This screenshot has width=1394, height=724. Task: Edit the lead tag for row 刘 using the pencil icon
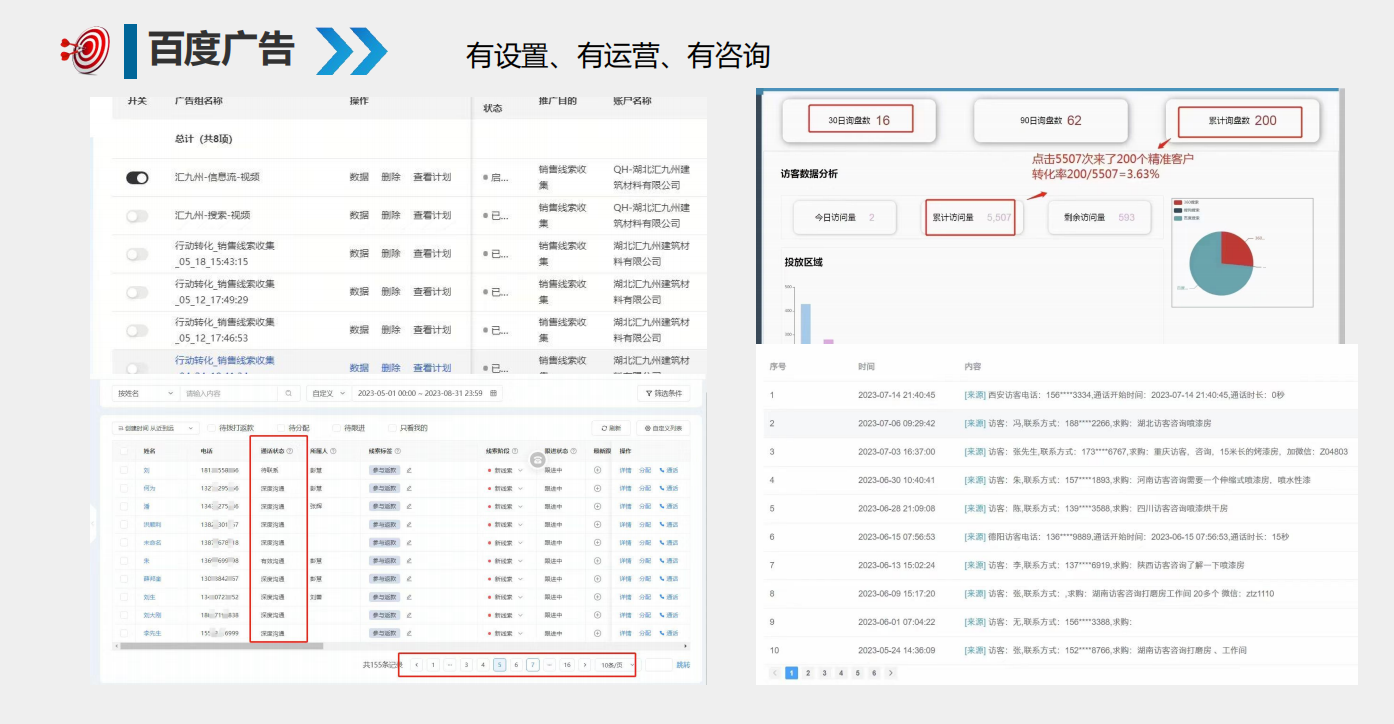pyautogui.click(x=409, y=470)
